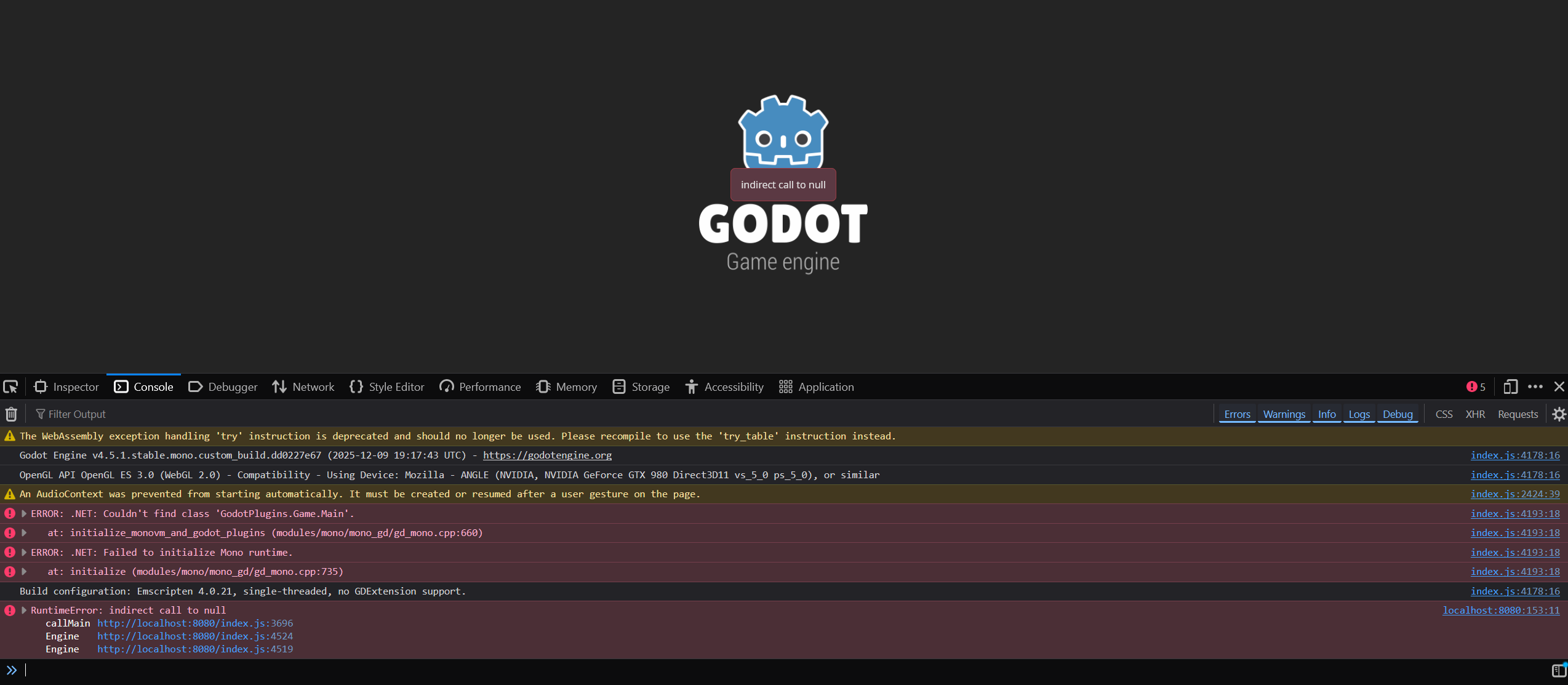Enable the XHR filter
Image resolution: width=1568 pixels, height=685 pixels.
(1475, 414)
